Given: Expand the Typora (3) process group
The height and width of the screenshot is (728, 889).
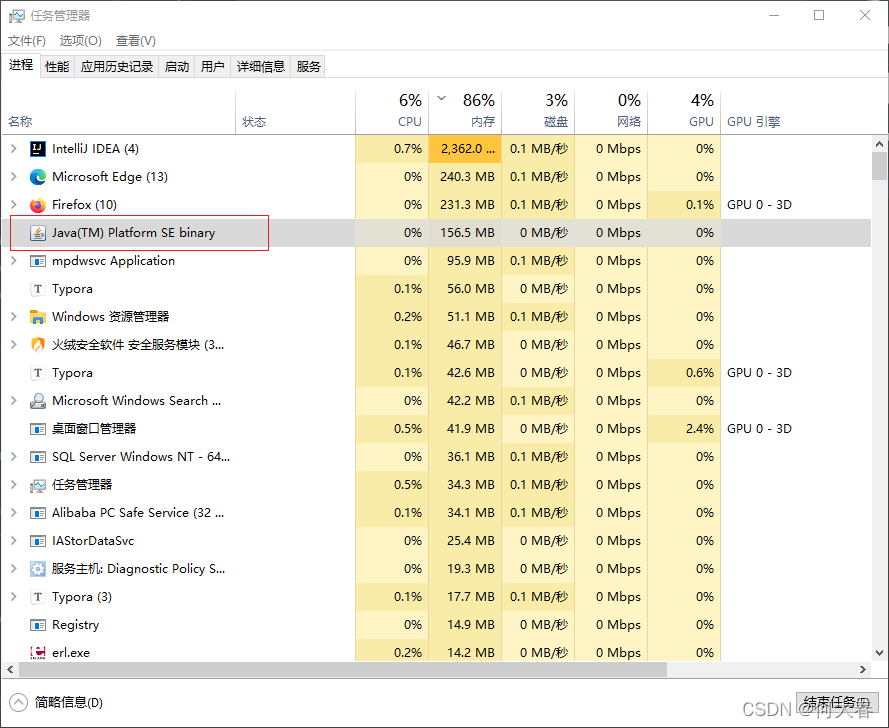Looking at the screenshot, I should tap(14, 597).
